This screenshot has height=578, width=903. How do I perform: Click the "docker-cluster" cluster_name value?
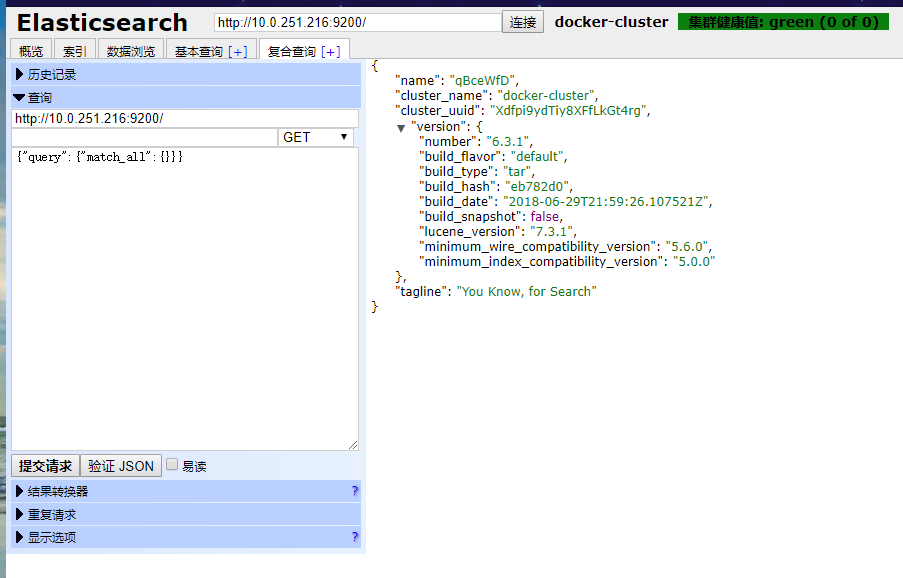[x=546, y=96]
